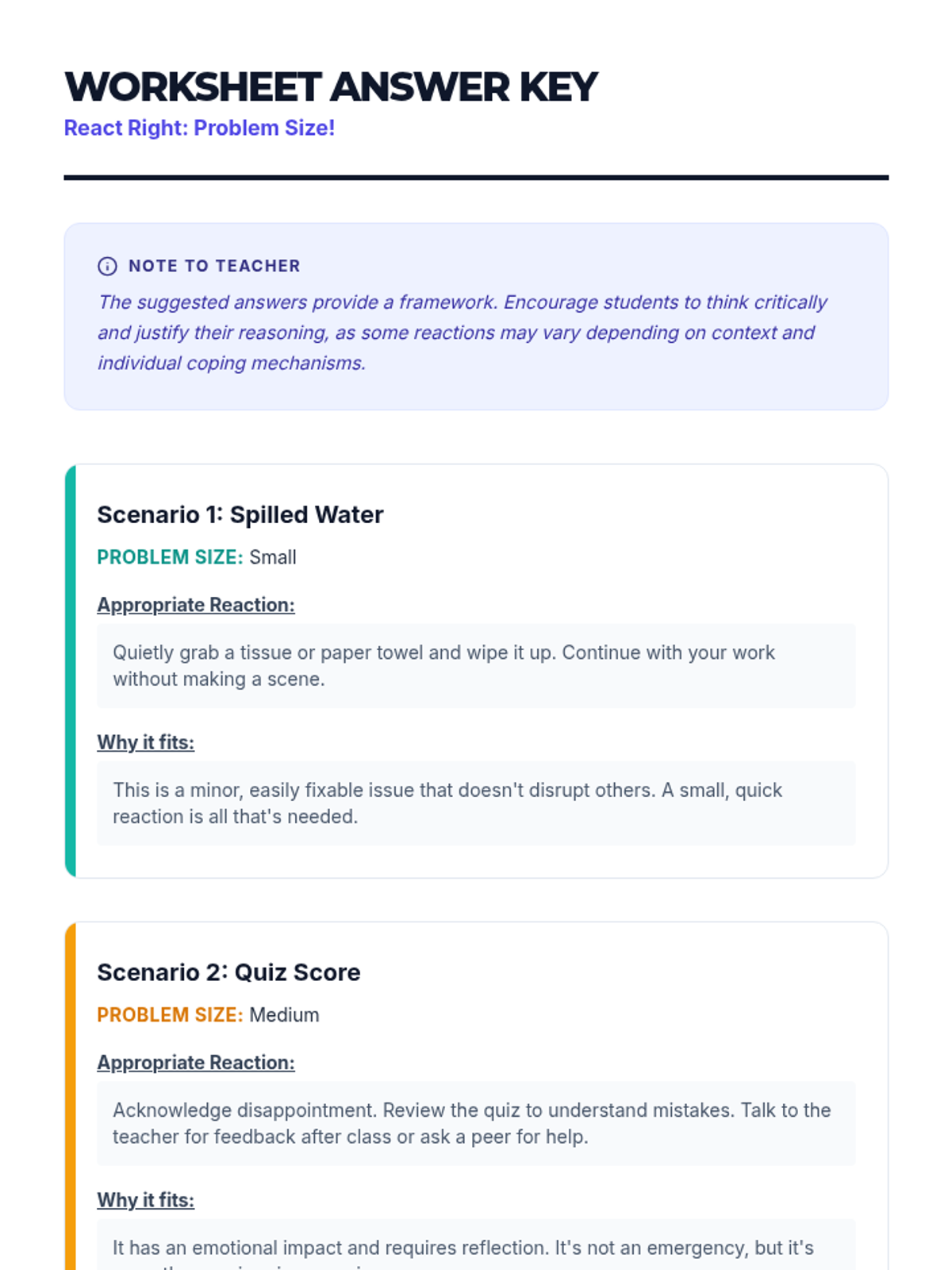The image size is (952, 1270).
Task: Click the Acknowledge disappointment answer box
Action: [x=476, y=1123]
